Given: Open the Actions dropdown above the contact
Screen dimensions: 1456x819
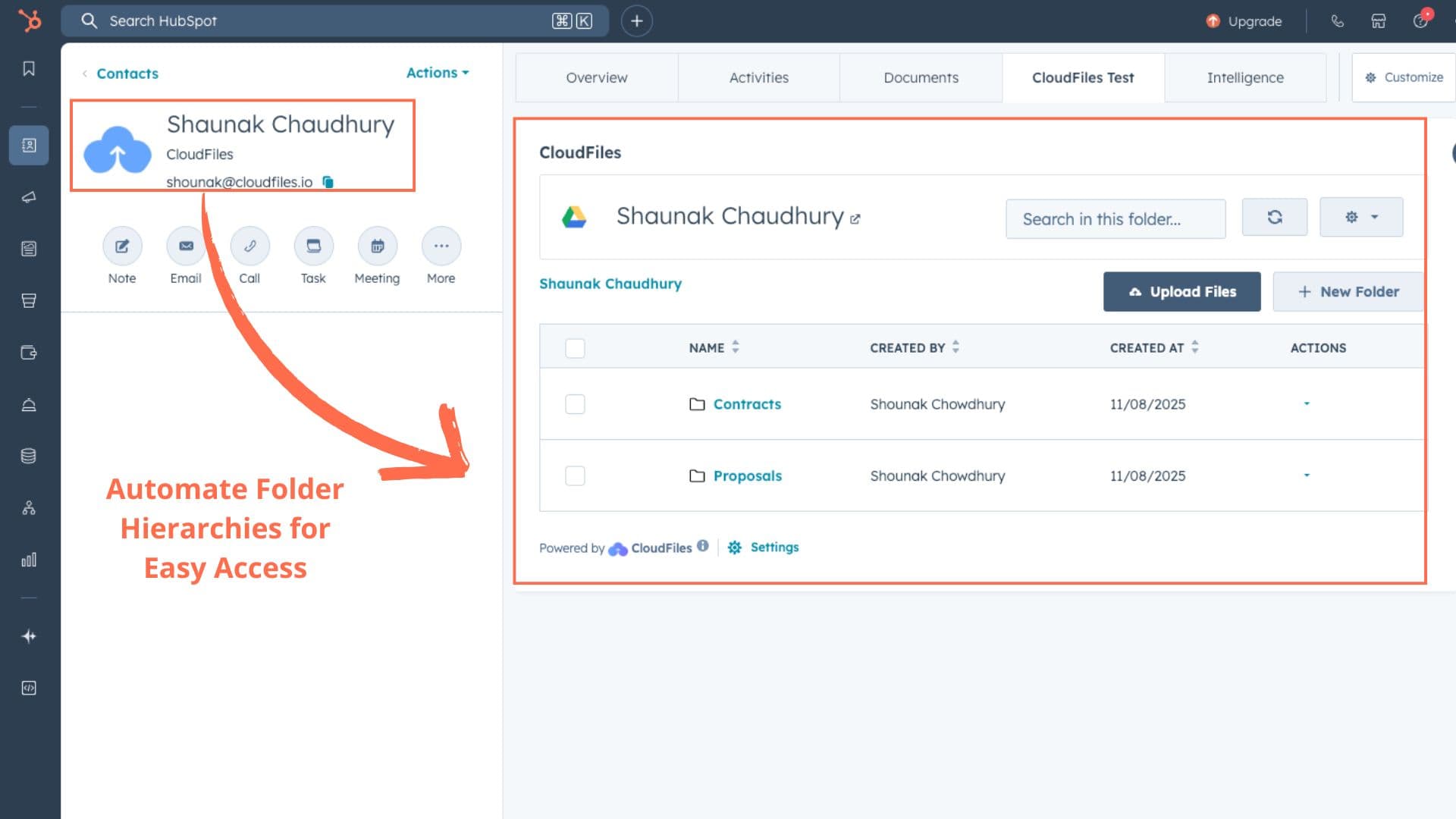Looking at the screenshot, I should 437,73.
